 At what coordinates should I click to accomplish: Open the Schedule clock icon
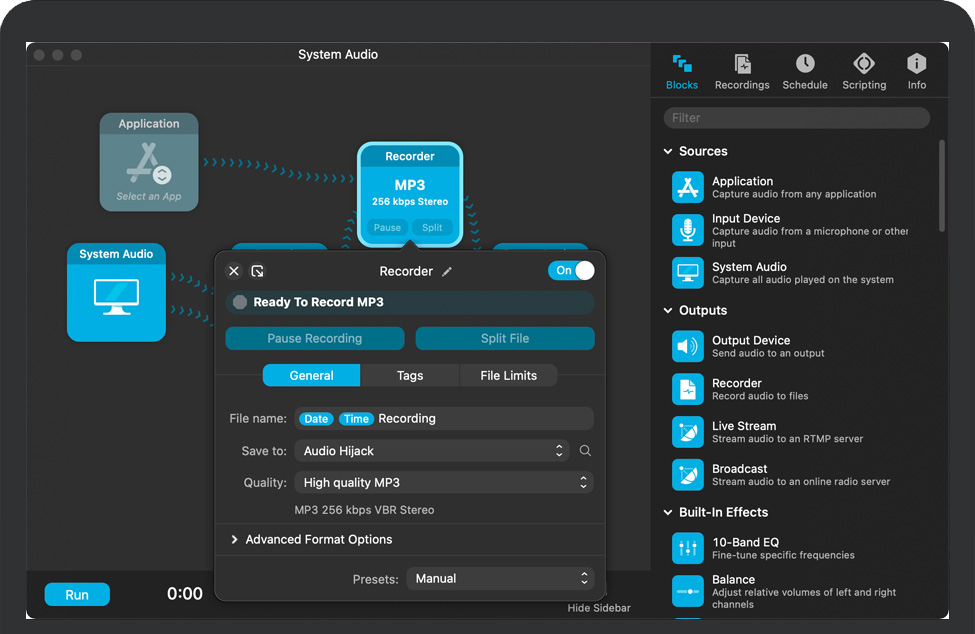(804, 65)
